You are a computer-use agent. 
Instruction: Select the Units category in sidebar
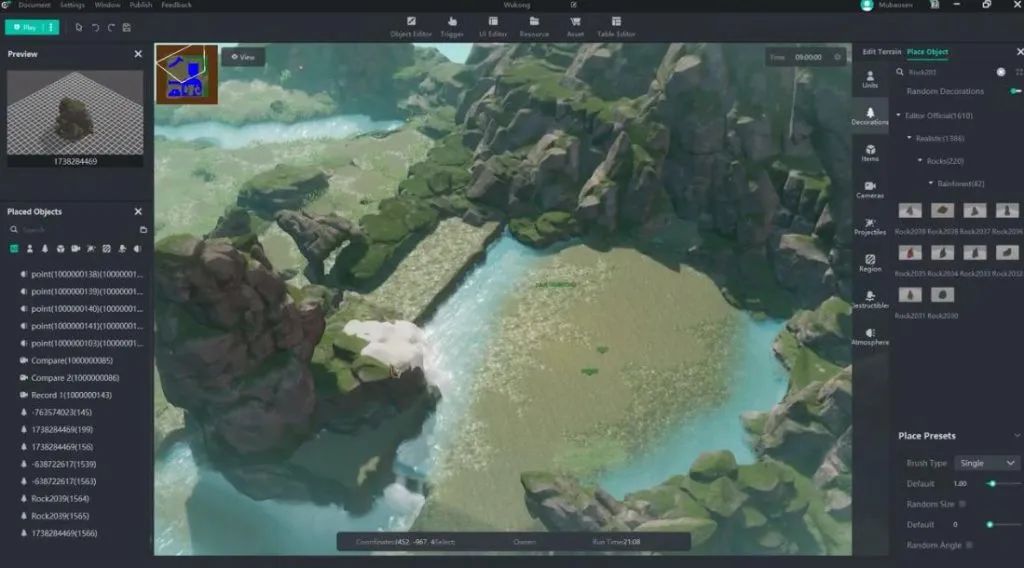[x=870, y=79]
